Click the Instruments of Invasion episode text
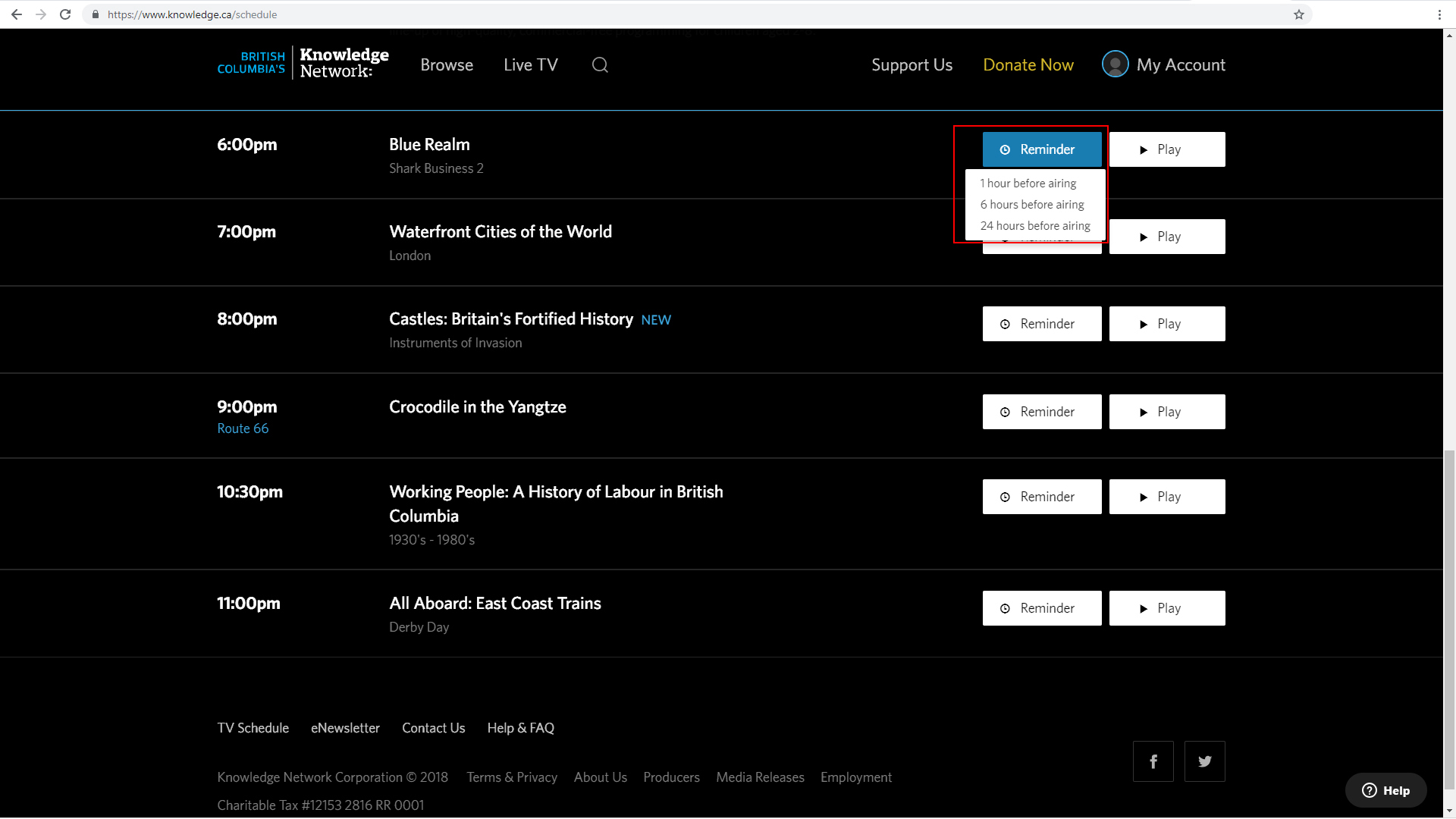 [456, 343]
